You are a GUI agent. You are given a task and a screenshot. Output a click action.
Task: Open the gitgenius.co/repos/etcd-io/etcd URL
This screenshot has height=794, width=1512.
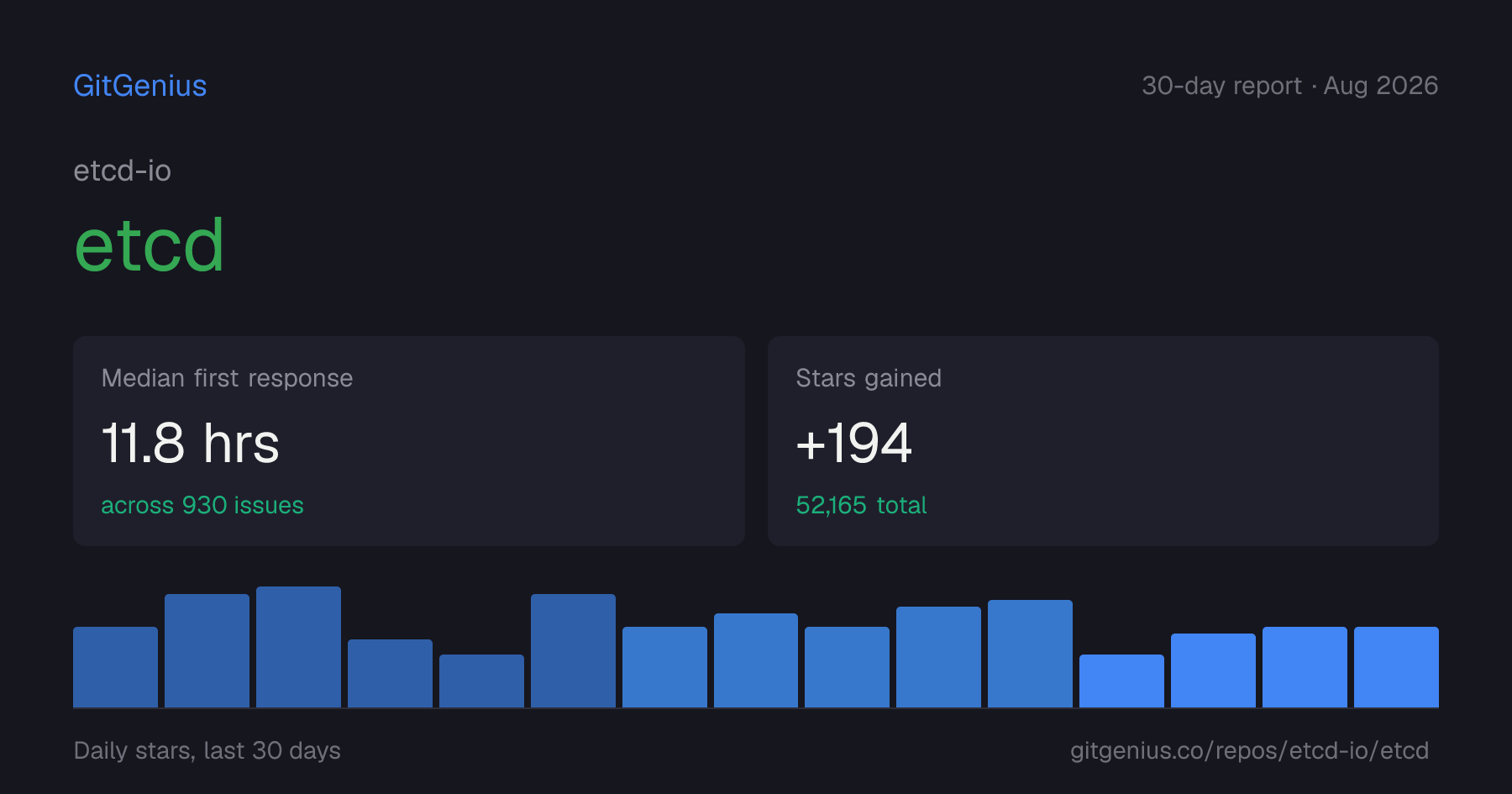click(1249, 750)
